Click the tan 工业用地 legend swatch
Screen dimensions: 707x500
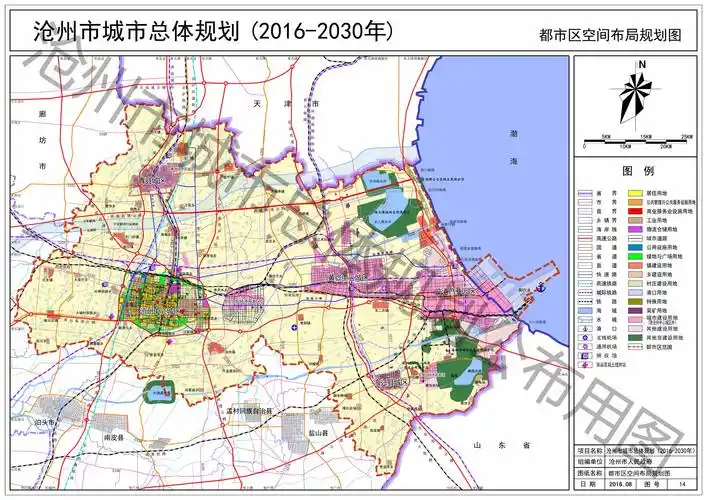[x=634, y=220]
